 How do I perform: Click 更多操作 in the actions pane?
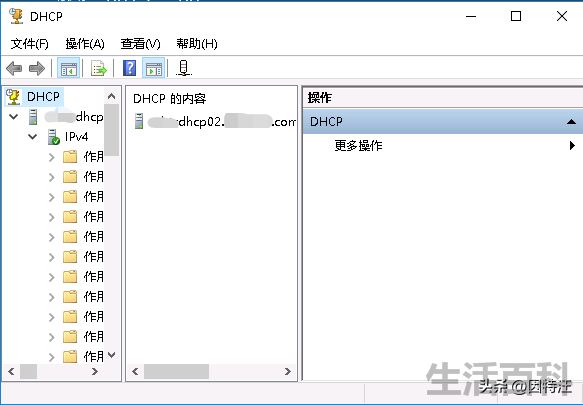click(x=358, y=145)
